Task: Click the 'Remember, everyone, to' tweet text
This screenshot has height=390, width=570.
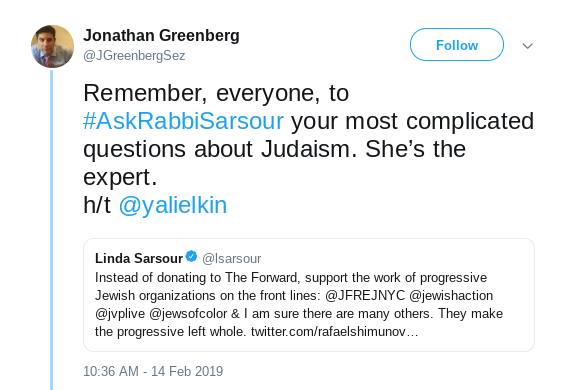Action: [x=216, y=93]
